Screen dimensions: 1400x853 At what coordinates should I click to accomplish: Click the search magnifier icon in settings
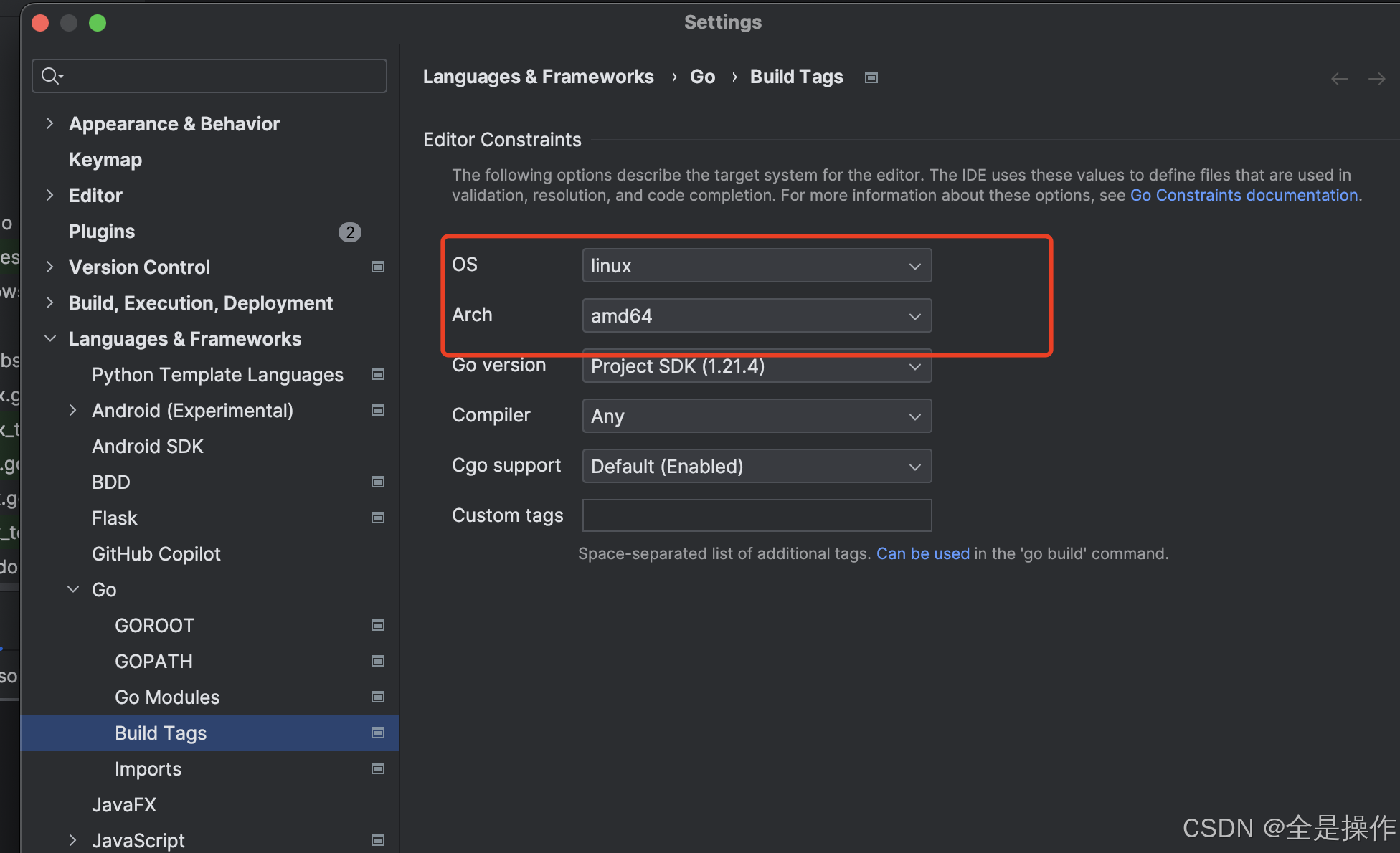[52, 75]
